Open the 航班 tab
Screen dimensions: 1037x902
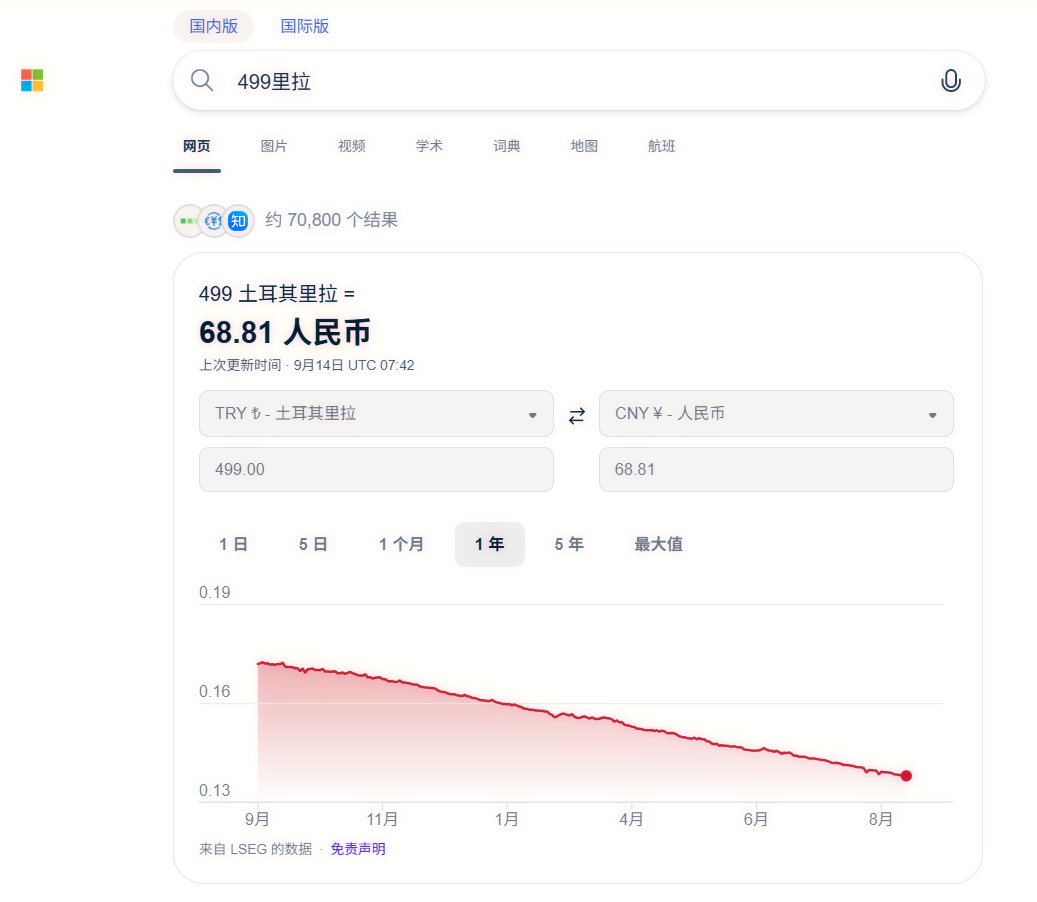coord(661,146)
